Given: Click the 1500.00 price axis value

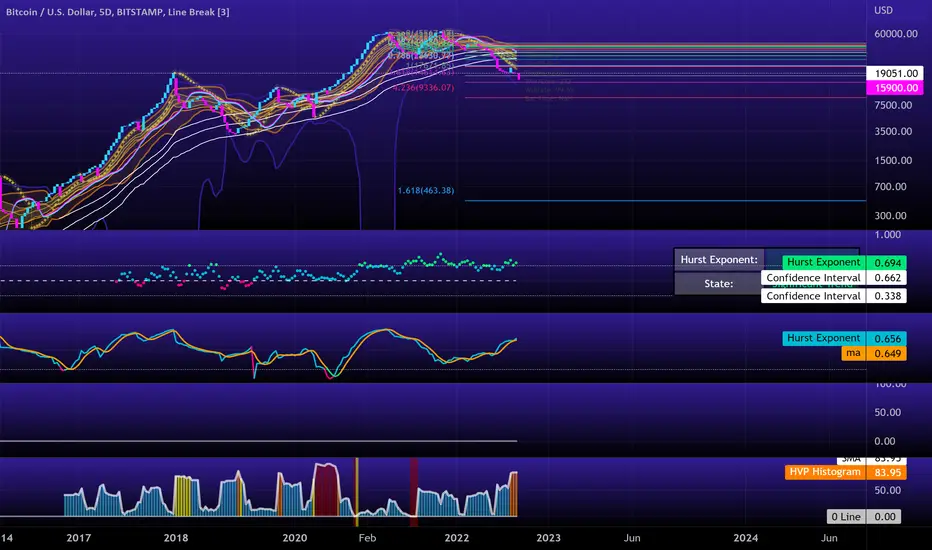Looking at the screenshot, I should 893,161.
